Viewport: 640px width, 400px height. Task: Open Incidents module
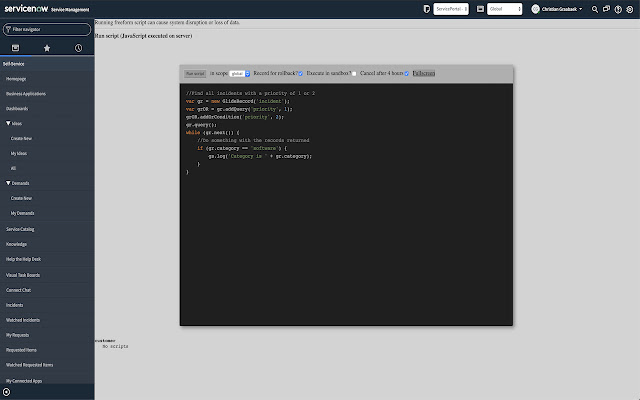pyautogui.click(x=14, y=305)
